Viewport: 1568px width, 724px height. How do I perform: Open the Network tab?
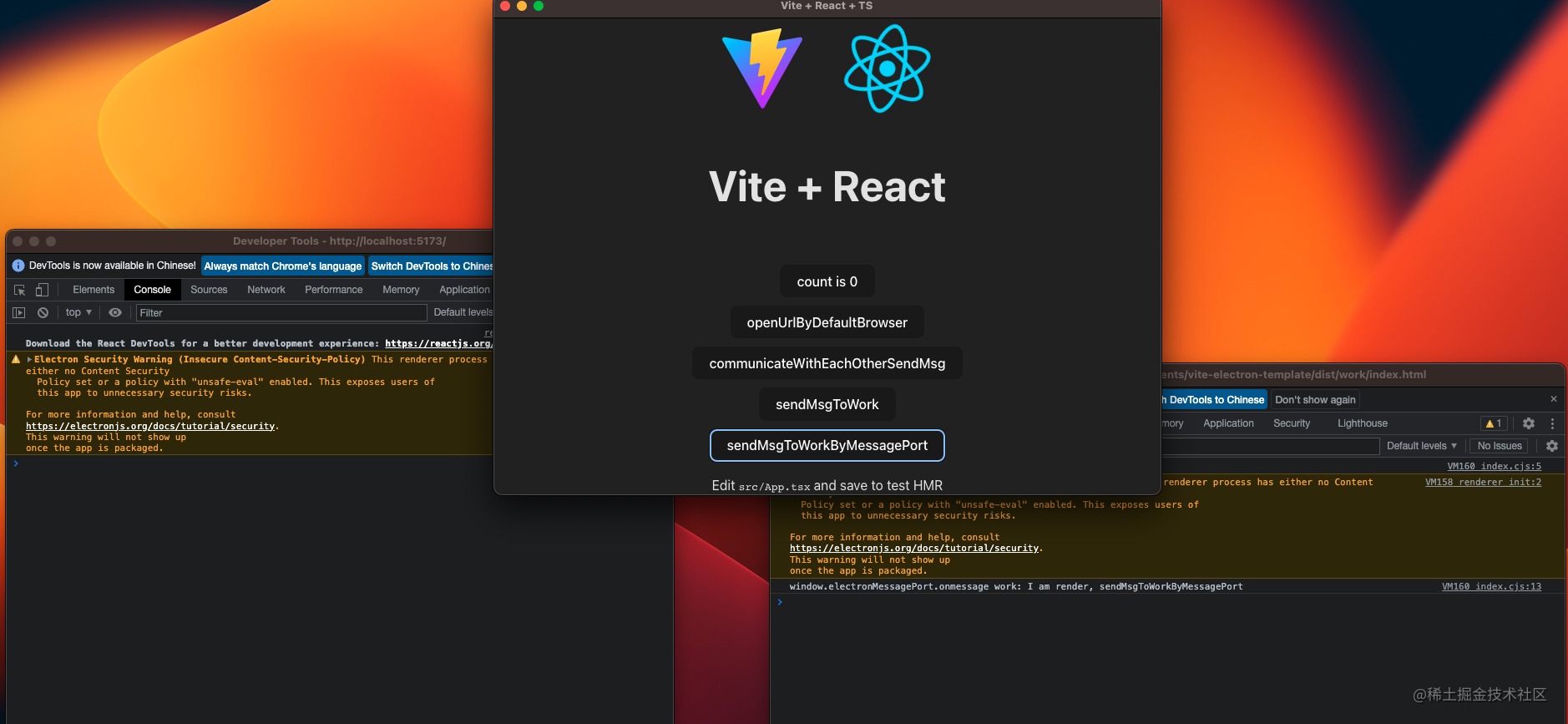[266, 290]
